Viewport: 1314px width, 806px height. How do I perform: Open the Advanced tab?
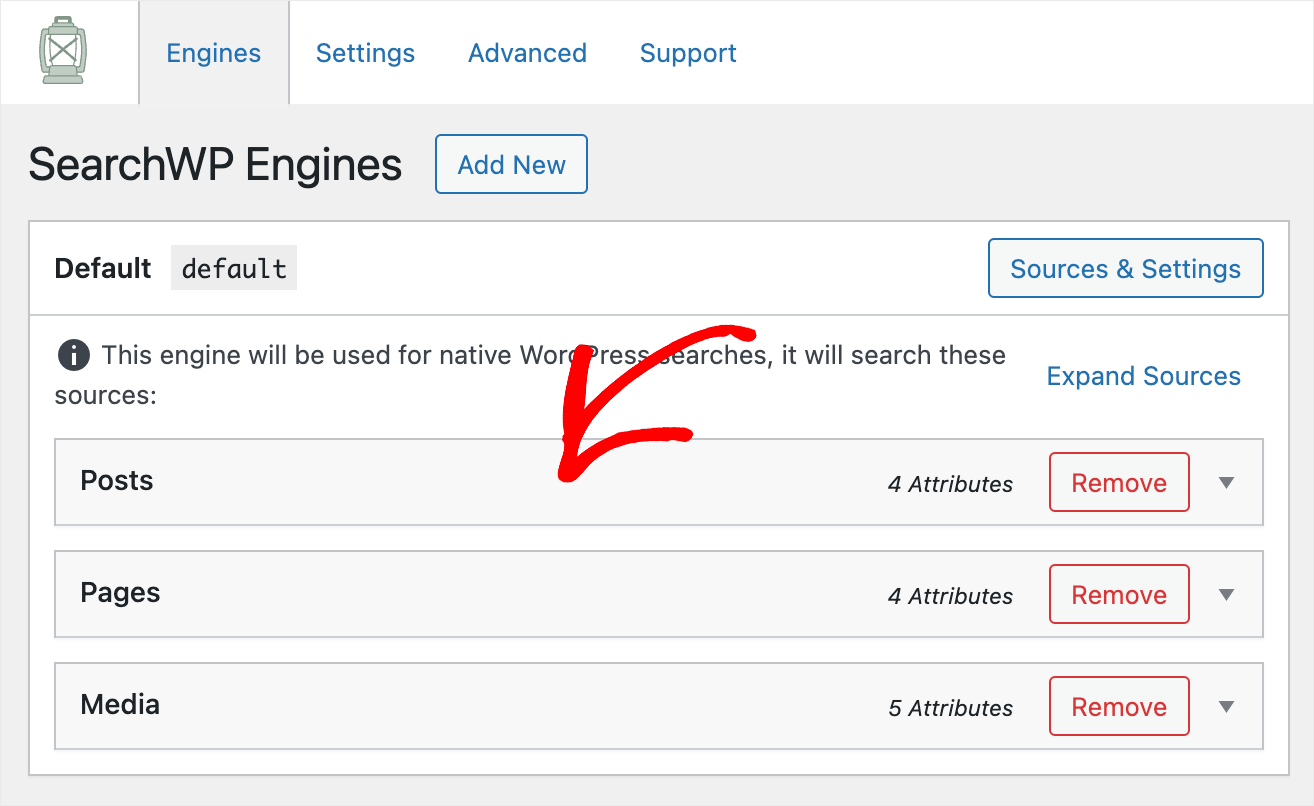point(527,53)
